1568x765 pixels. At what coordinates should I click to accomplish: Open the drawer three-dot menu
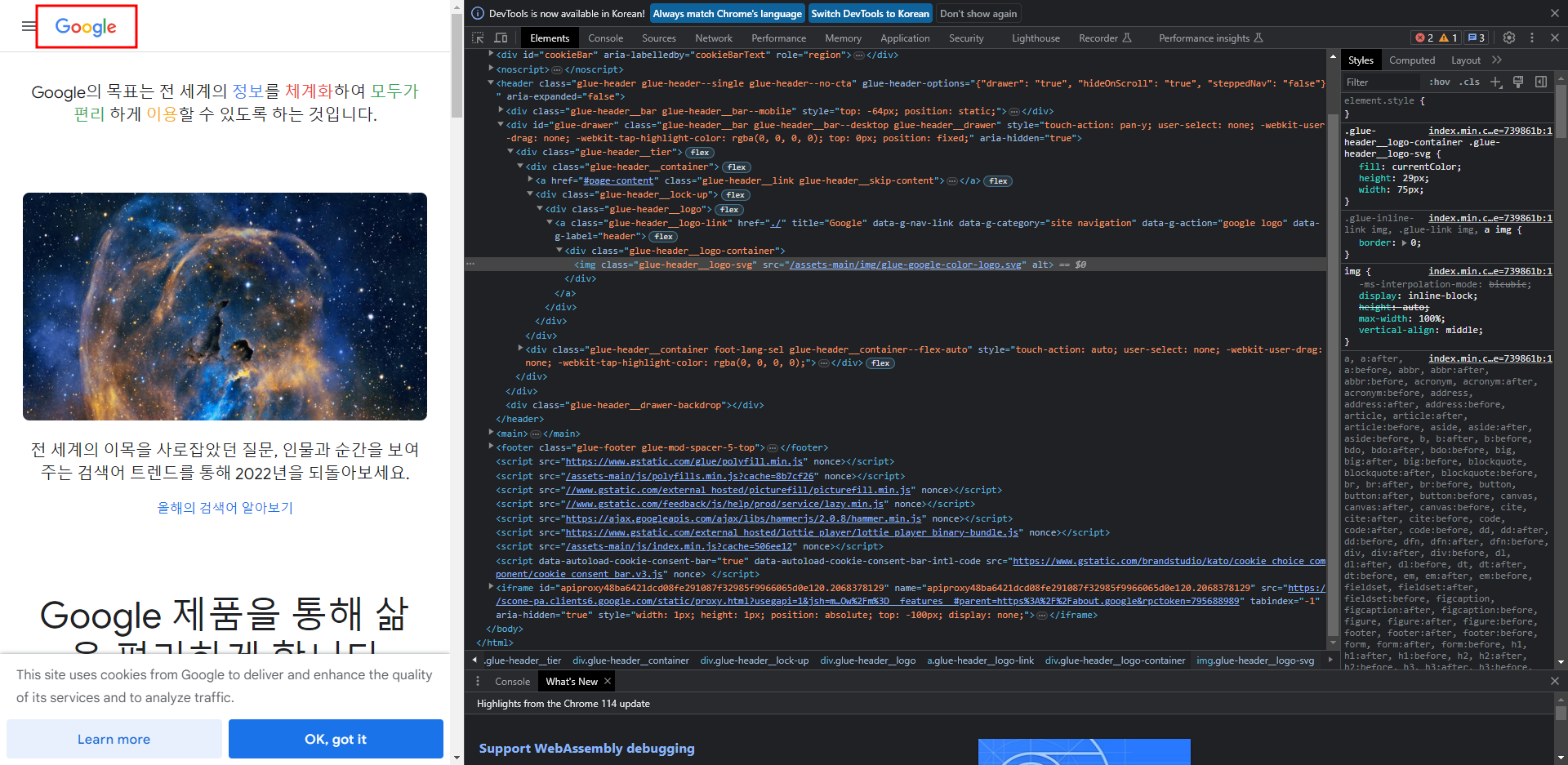point(478,681)
